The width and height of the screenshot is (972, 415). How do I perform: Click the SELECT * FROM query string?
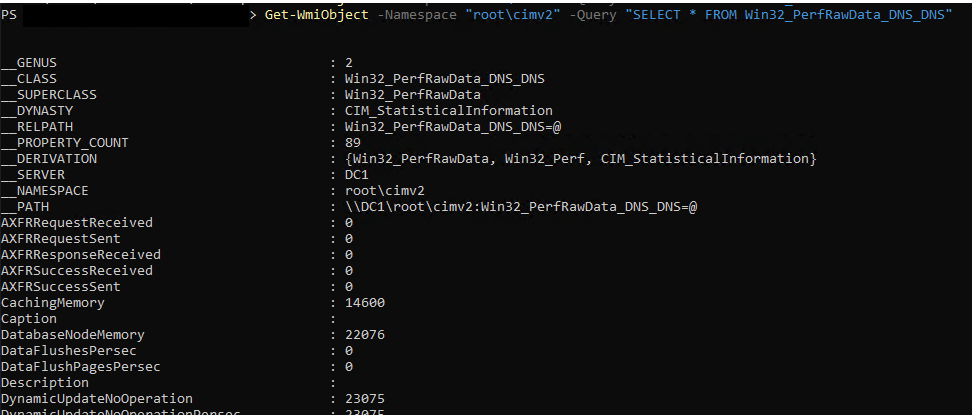click(789, 15)
